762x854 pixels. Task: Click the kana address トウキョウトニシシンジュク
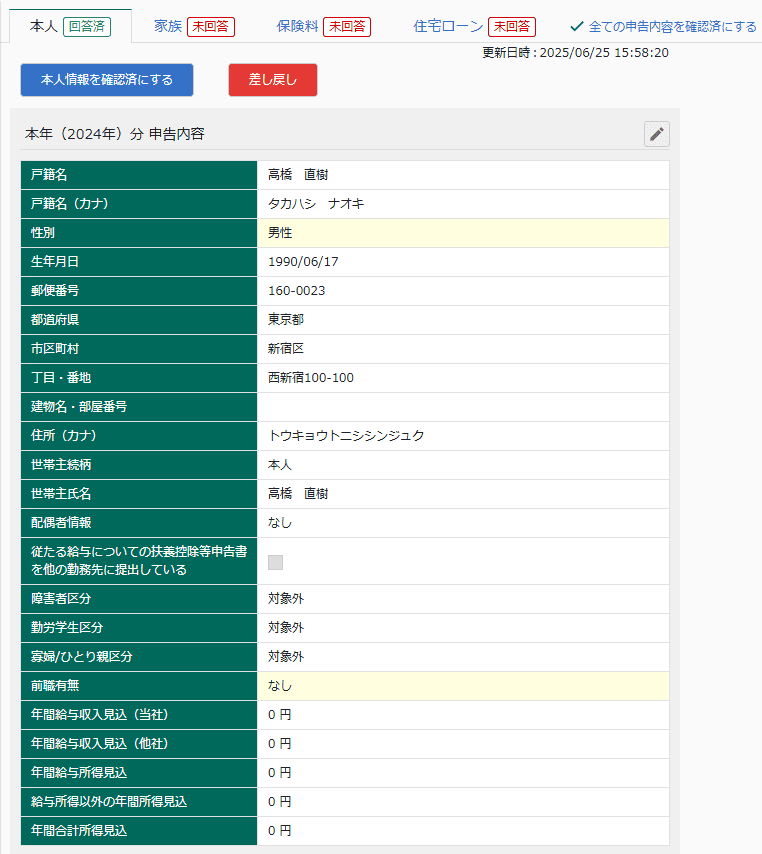click(x=346, y=436)
